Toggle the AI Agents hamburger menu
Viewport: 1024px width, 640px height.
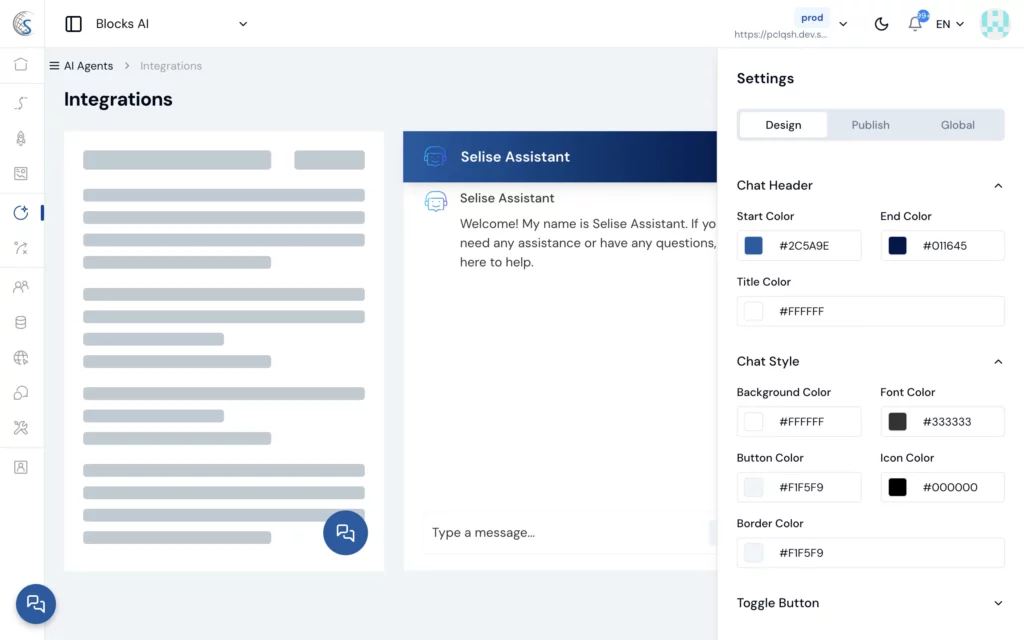(x=54, y=66)
